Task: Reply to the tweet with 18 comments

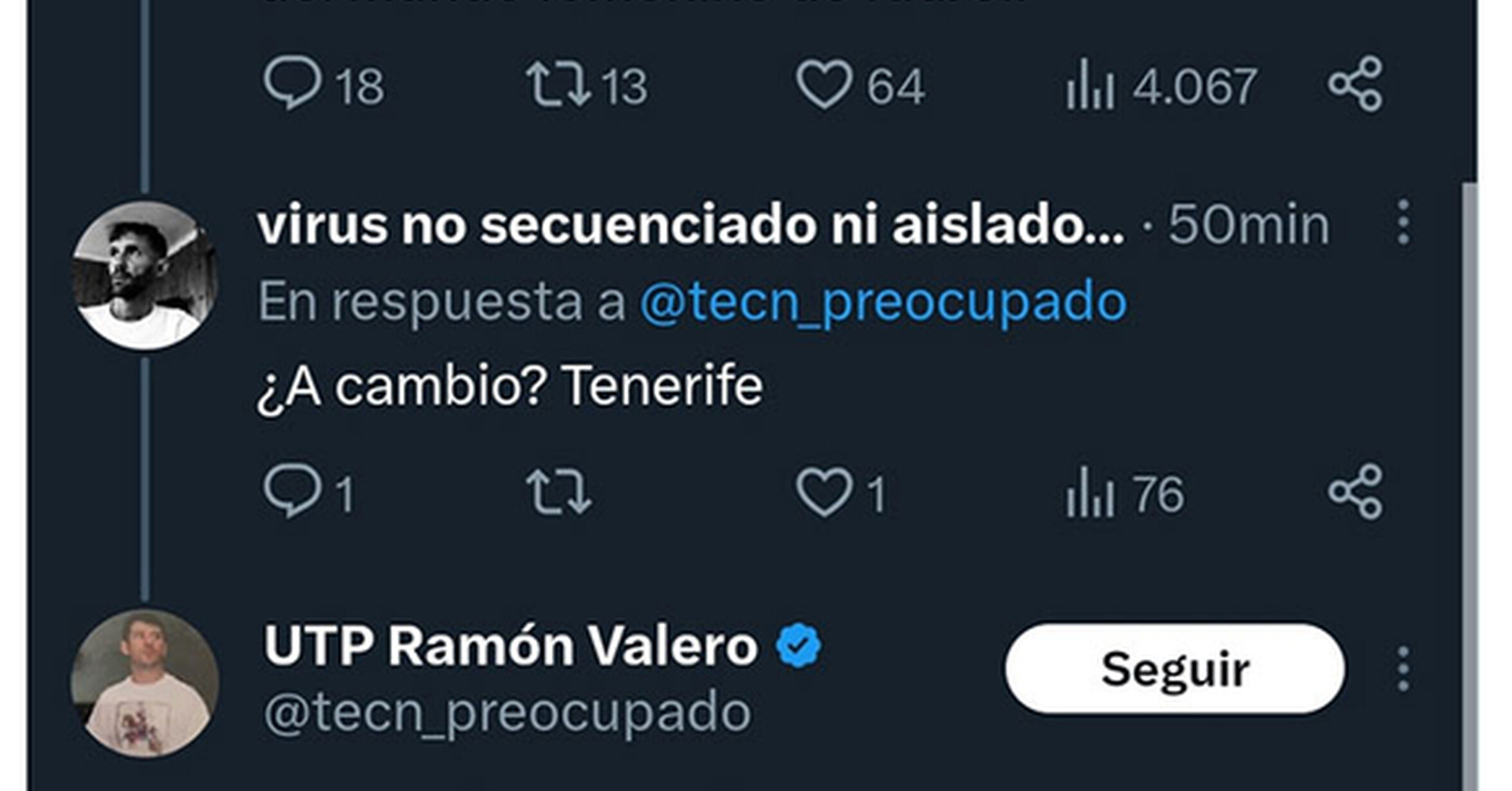Action: pos(292,84)
